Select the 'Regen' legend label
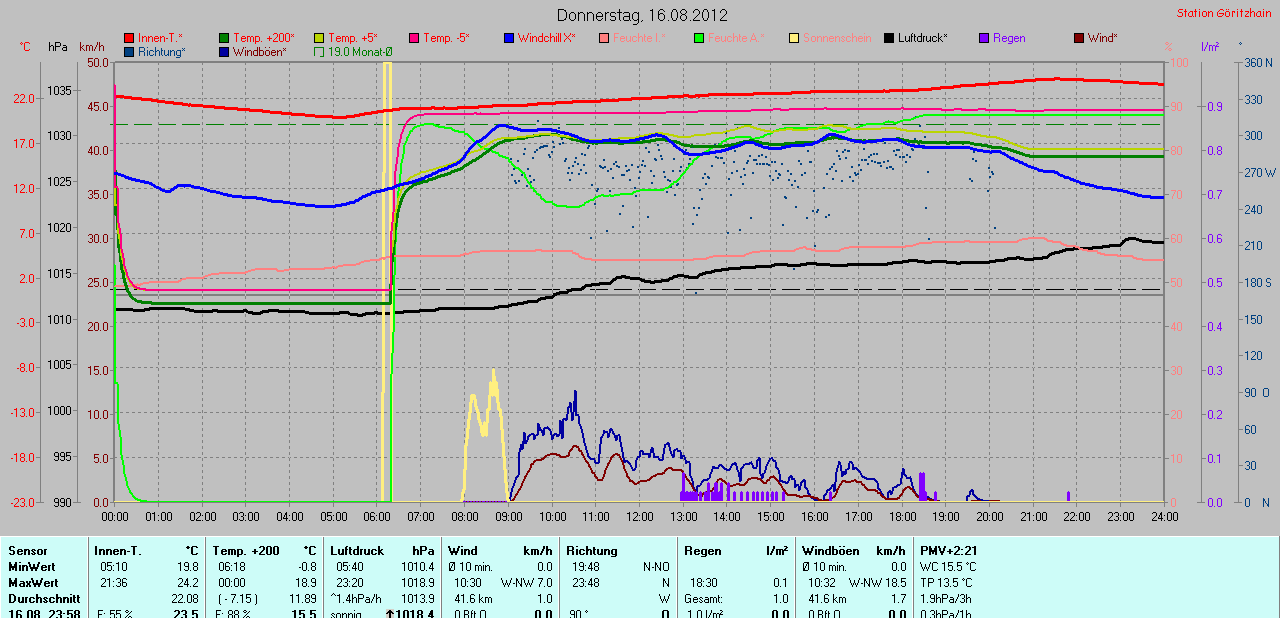1284x618 pixels. click(x=1009, y=38)
